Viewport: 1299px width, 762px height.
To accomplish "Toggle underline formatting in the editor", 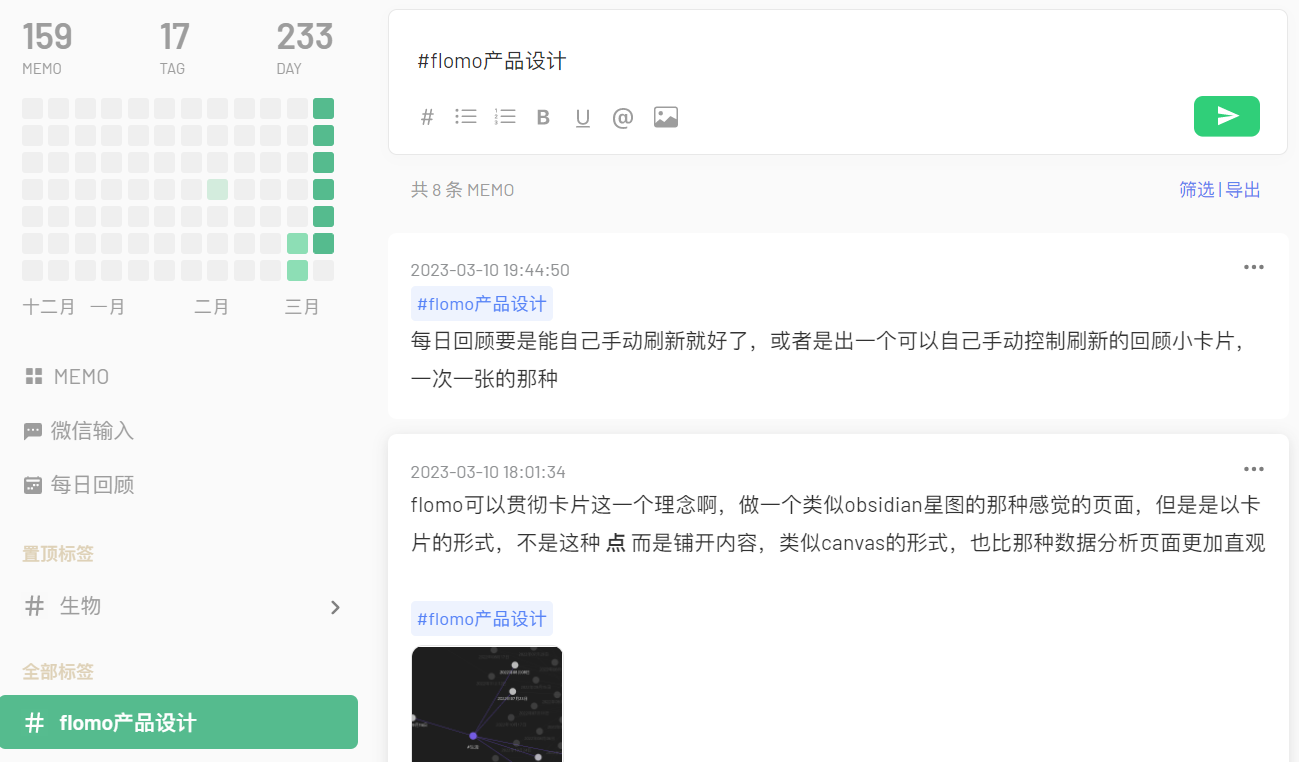I will point(583,118).
